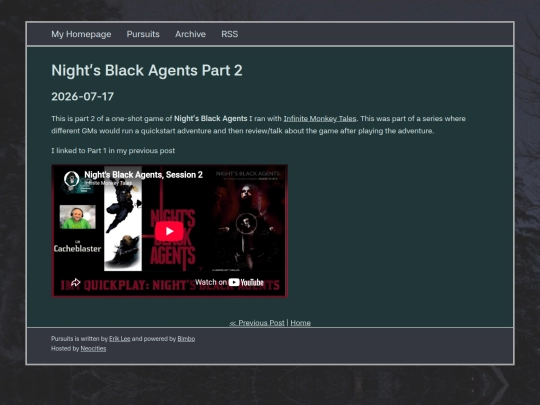Go to the Previous Post link
The height and width of the screenshot is (405, 540).
pyautogui.click(x=257, y=323)
